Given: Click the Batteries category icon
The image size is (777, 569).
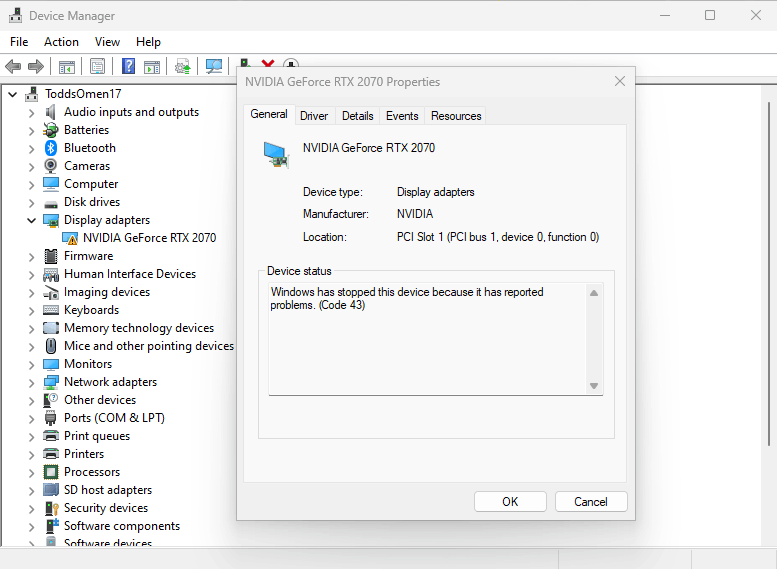Looking at the screenshot, I should (x=51, y=130).
